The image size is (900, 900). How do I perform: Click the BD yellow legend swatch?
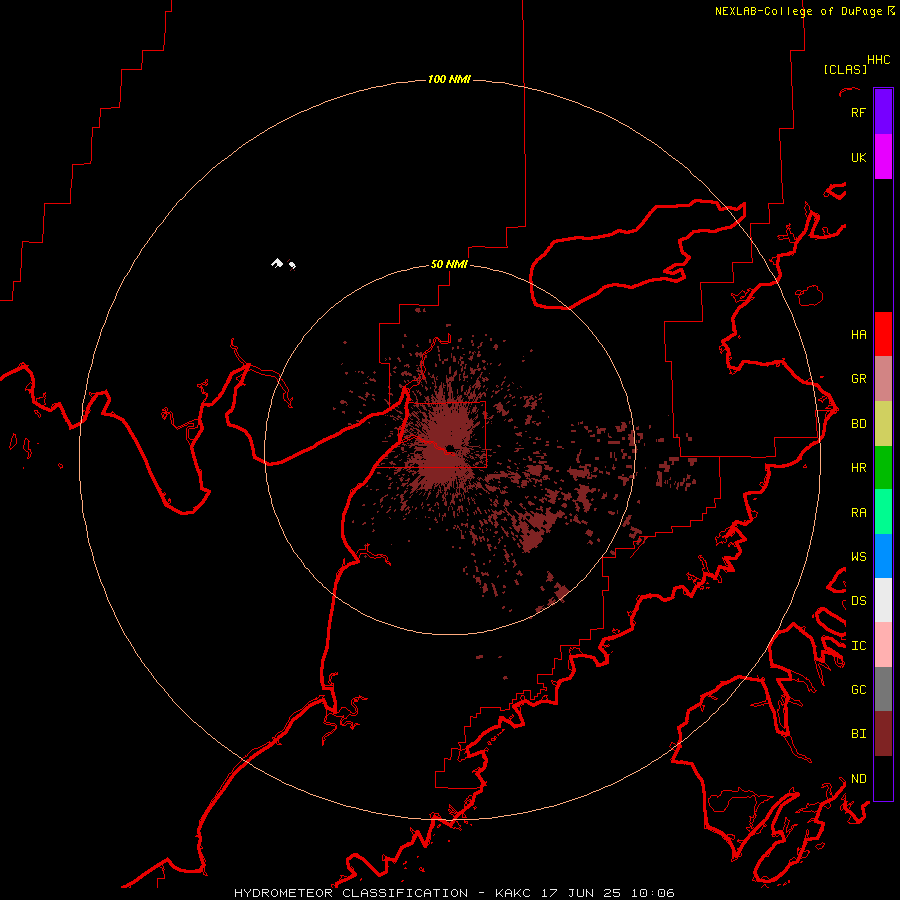tap(883, 424)
